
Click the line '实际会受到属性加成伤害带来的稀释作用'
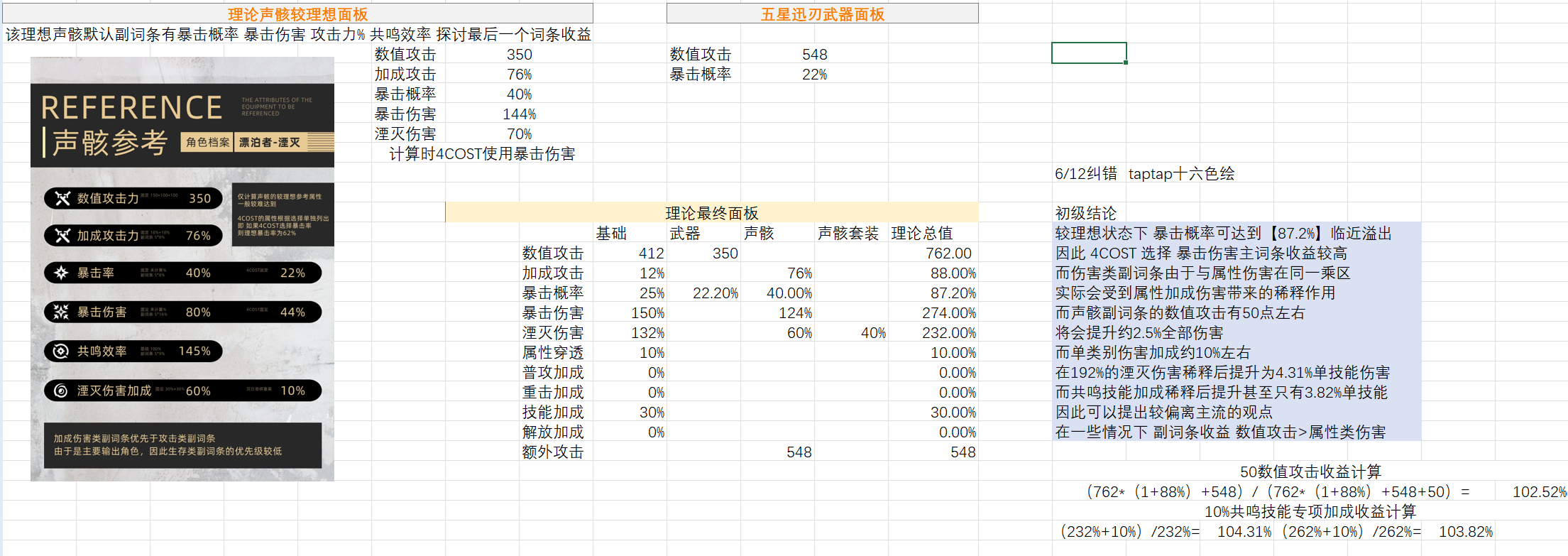point(1195,293)
